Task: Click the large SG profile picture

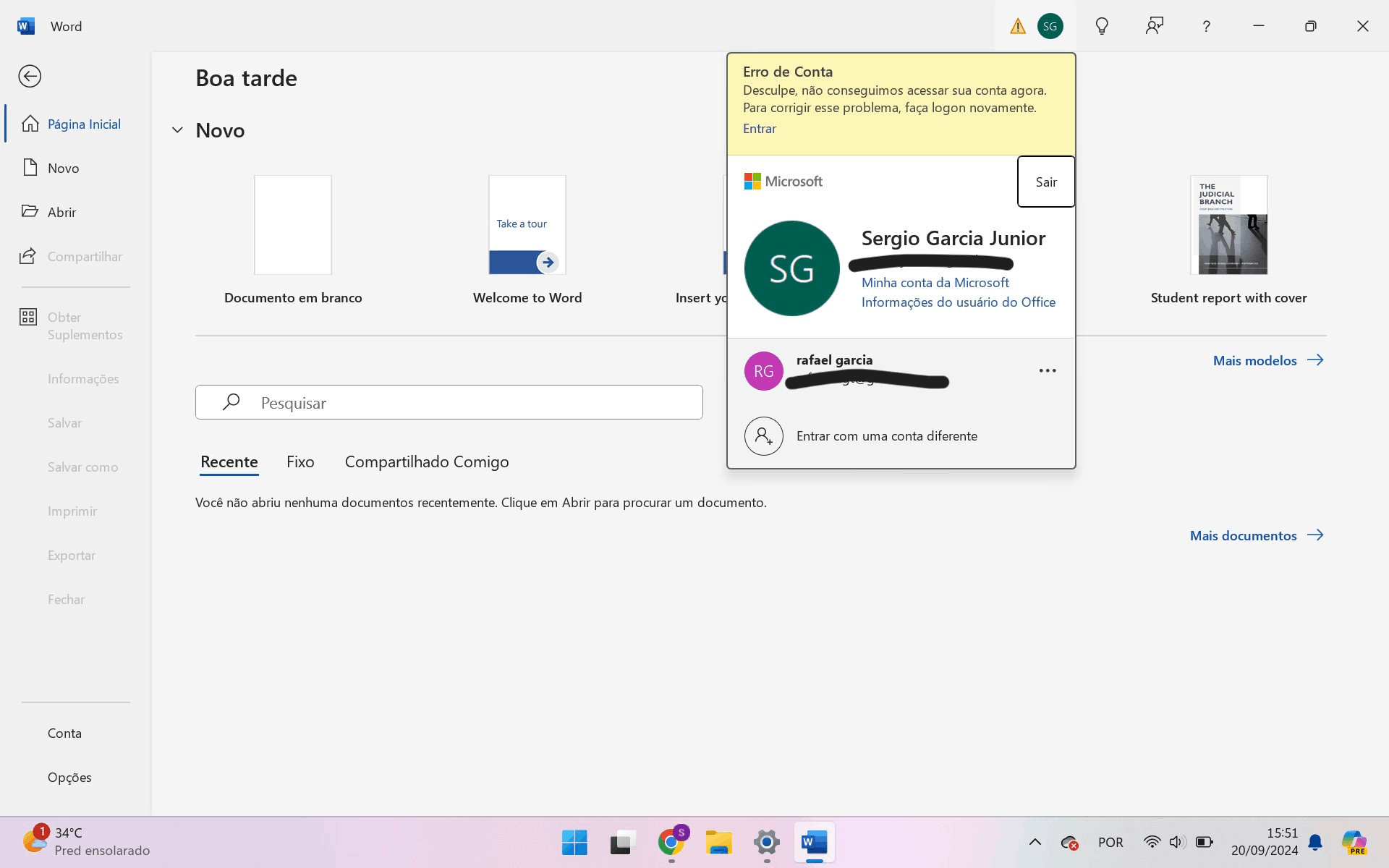Action: pos(792,268)
